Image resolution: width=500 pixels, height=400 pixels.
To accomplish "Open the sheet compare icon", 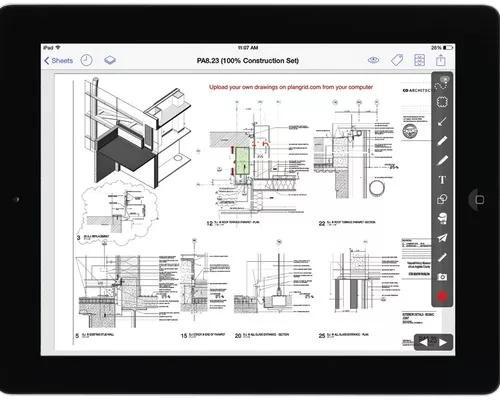I will pos(419,60).
